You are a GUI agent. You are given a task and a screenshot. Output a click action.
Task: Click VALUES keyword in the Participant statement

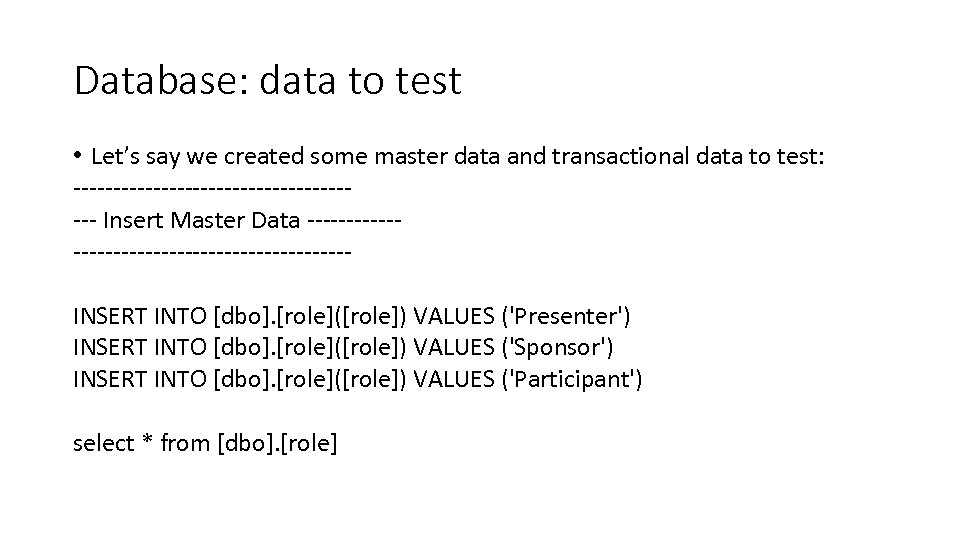454,379
